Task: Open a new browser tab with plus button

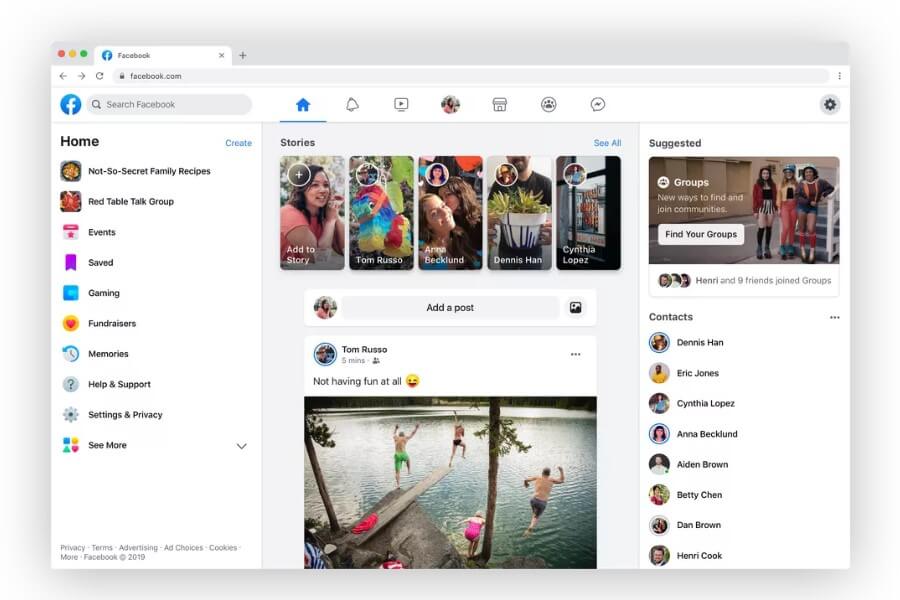Action: click(x=243, y=55)
